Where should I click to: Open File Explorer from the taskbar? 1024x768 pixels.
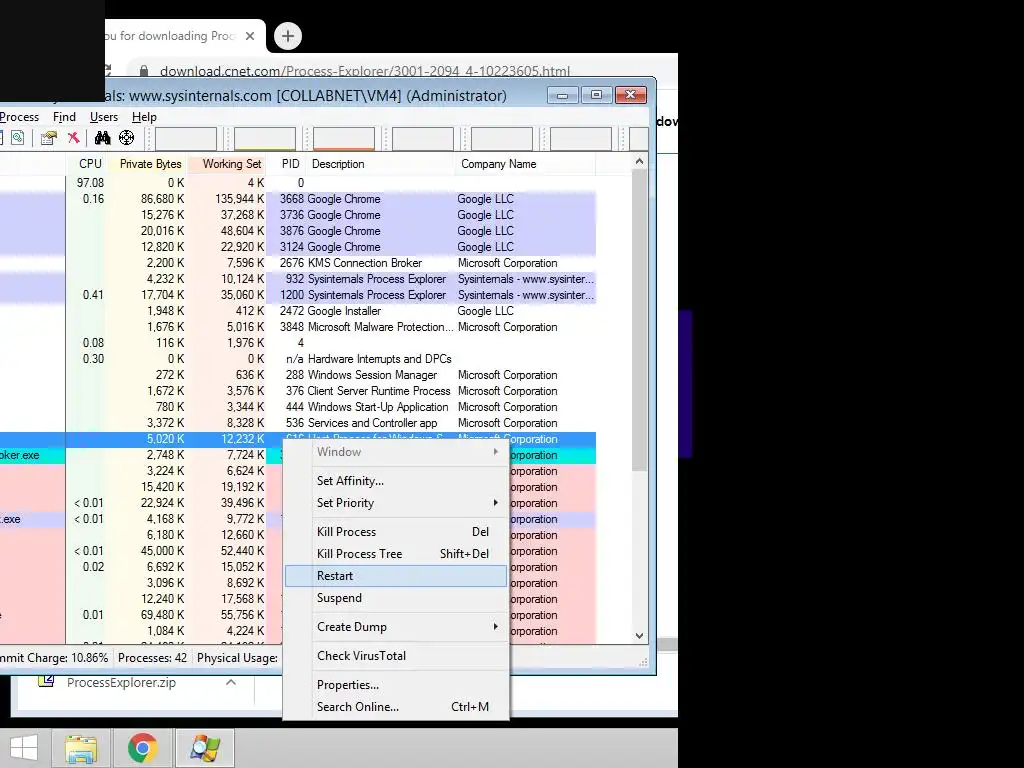click(80, 748)
